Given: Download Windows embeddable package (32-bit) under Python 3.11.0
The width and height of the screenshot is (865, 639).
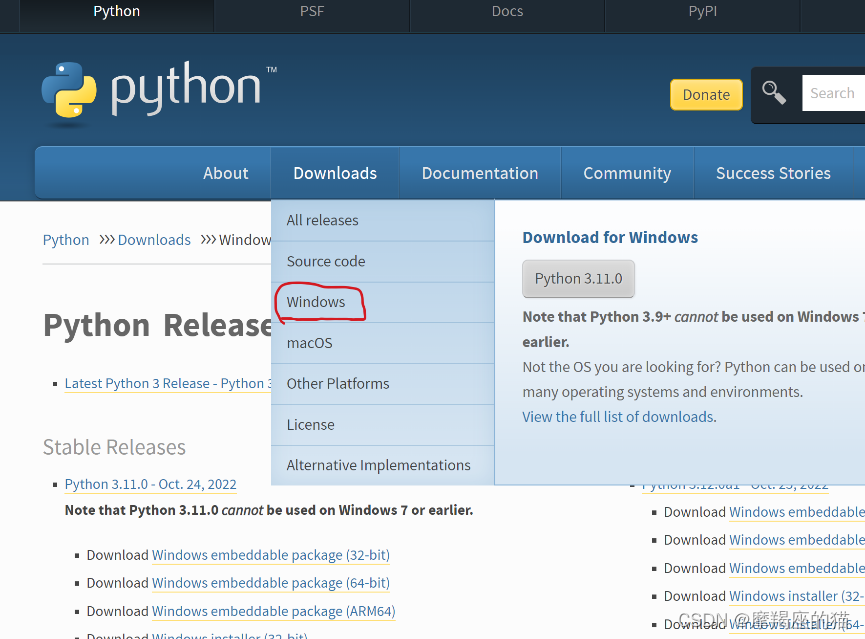Looking at the screenshot, I should coord(271,555).
